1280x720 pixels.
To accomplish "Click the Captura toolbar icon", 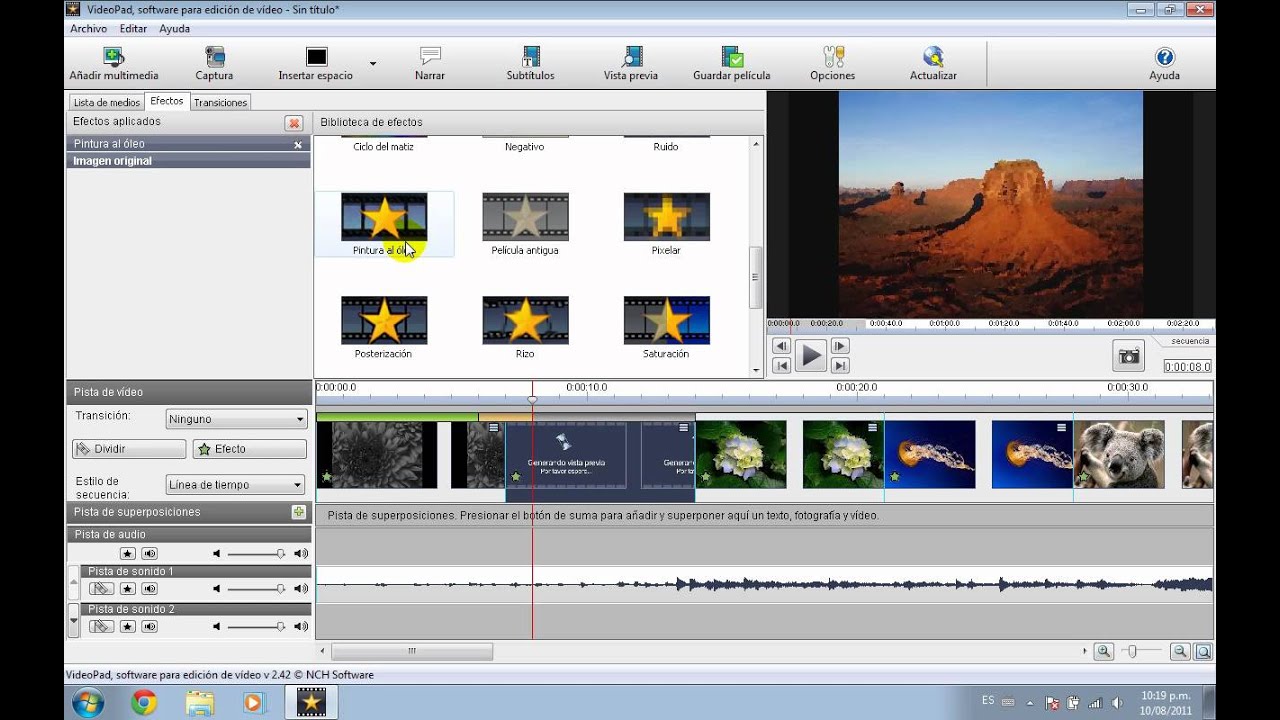I will [x=214, y=58].
